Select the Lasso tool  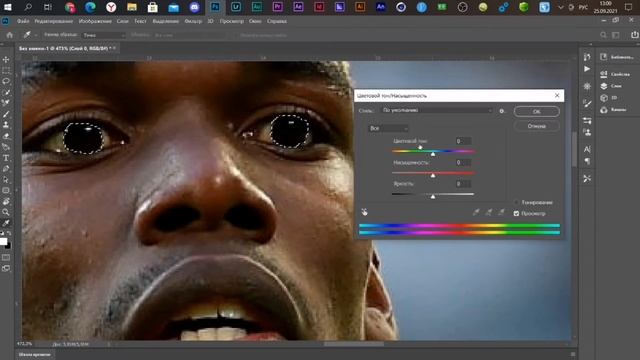click(x=6, y=81)
